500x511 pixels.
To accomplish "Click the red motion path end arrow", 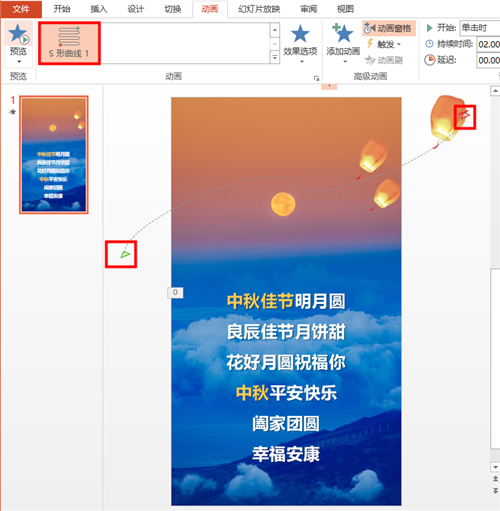I will [465, 115].
